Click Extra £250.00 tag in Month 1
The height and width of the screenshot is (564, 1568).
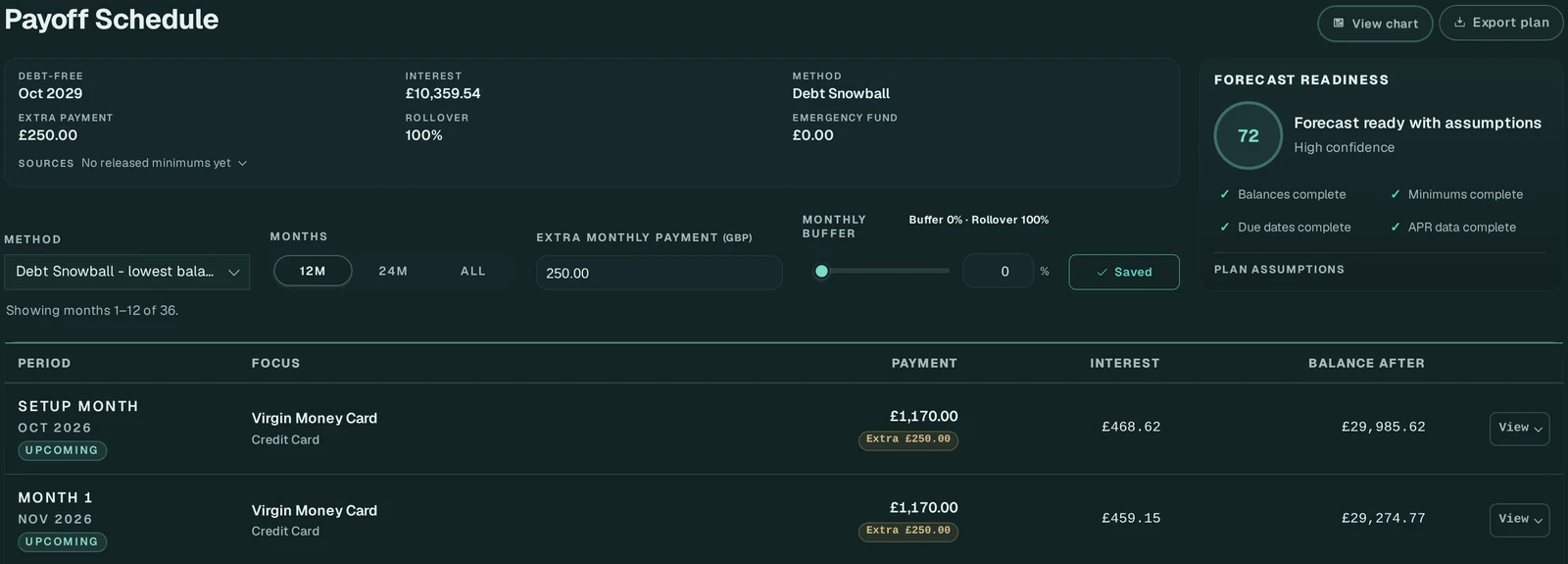click(x=908, y=531)
